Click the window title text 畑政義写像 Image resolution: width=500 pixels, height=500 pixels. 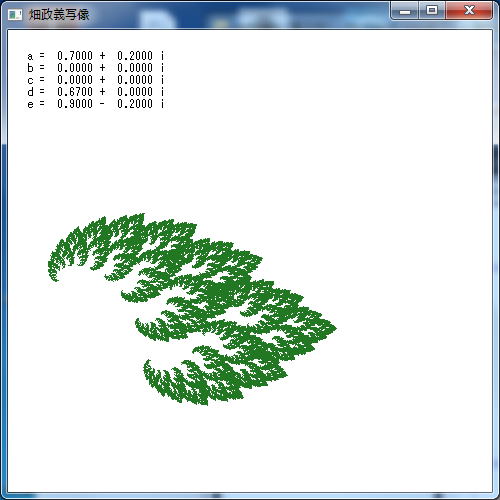pos(59,15)
